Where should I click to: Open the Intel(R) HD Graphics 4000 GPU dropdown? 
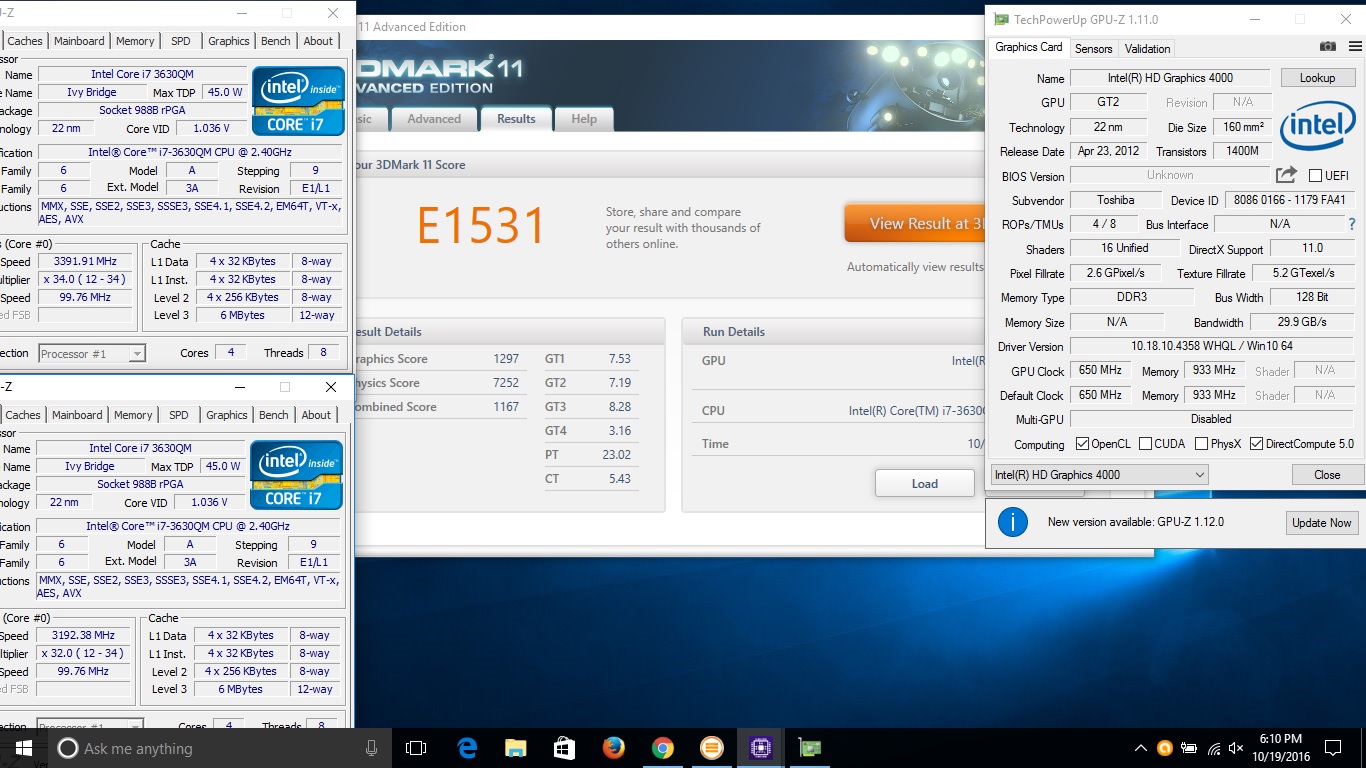1099,475
